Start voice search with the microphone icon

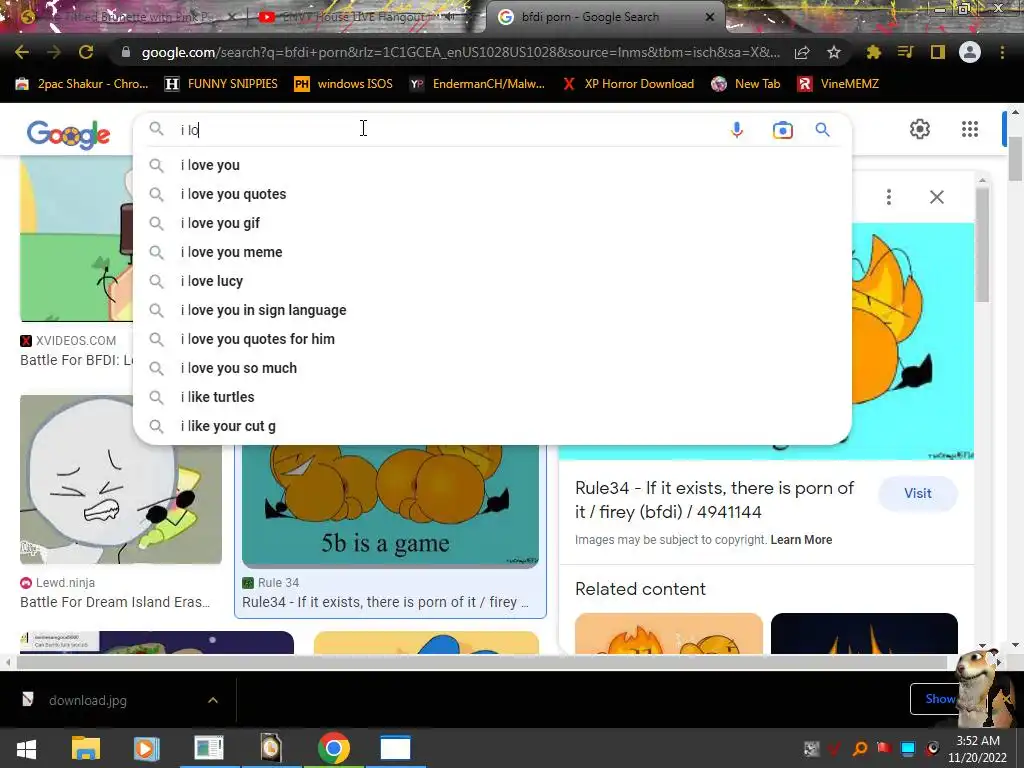tap(737, 130)
